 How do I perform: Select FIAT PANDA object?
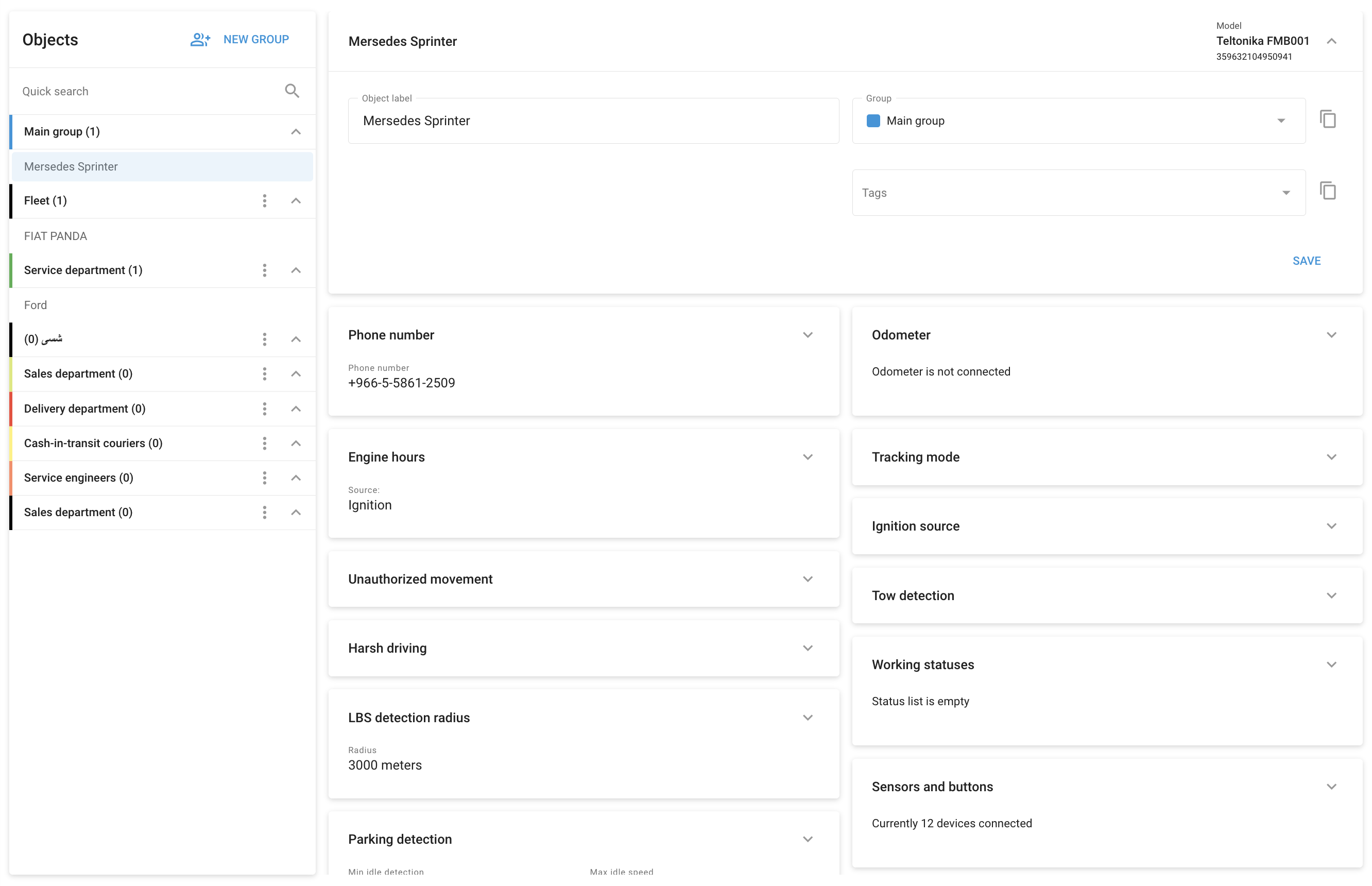56,236
